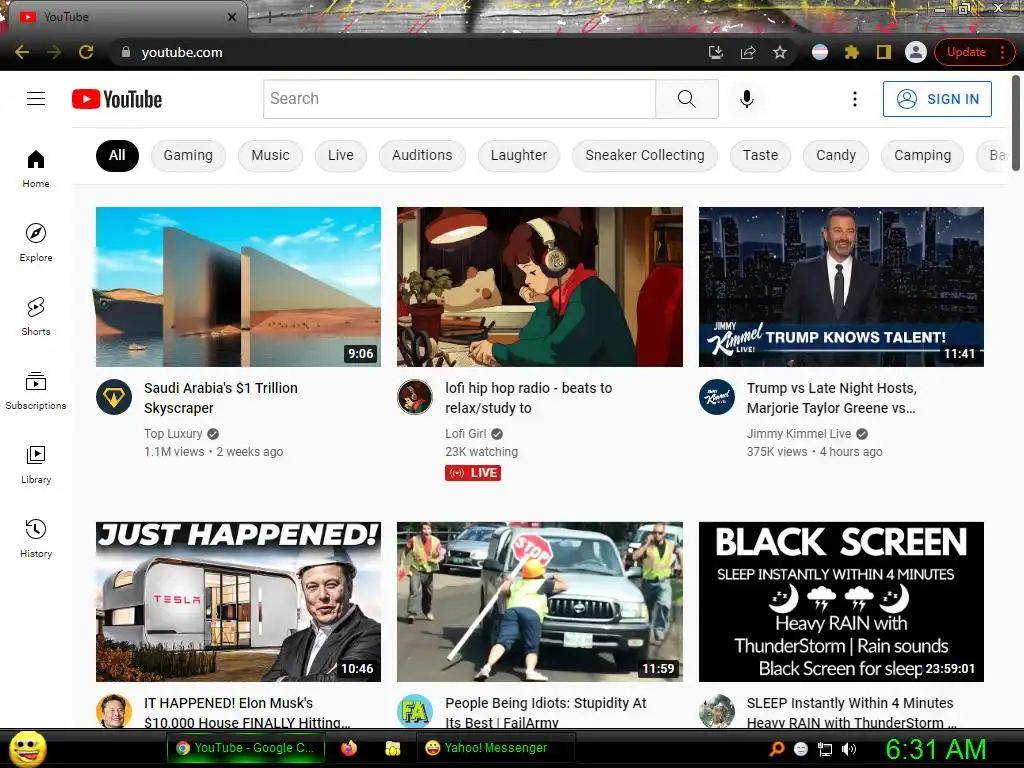This screenshot has width=1024, height=768.
Task: Select the All filter chip
Action: (x=117, y=155)
